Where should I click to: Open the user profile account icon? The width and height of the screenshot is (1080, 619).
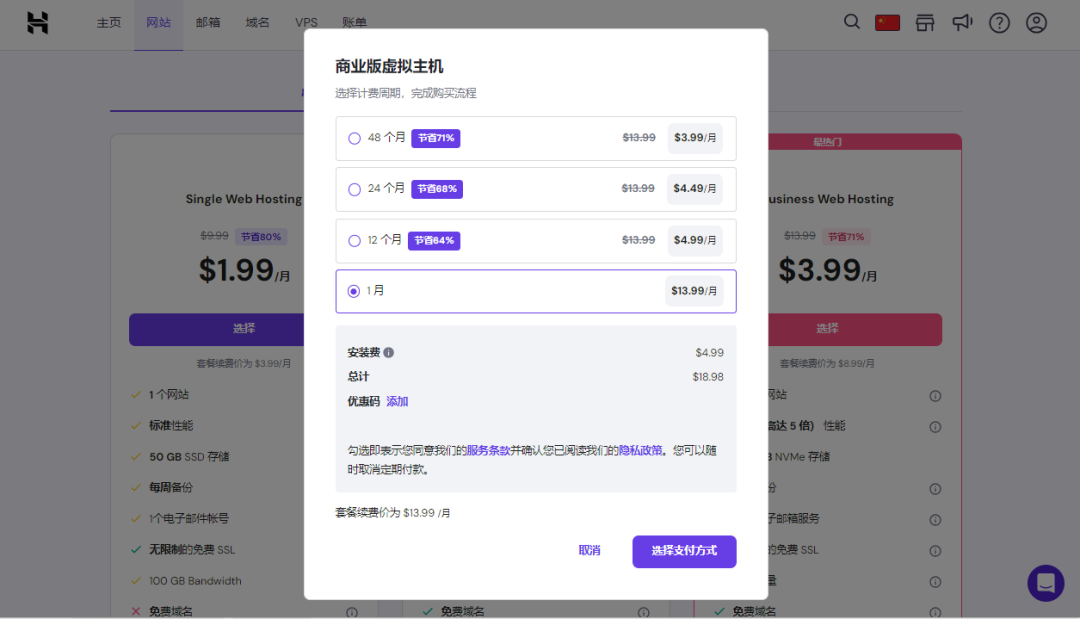coord(1036,22)
